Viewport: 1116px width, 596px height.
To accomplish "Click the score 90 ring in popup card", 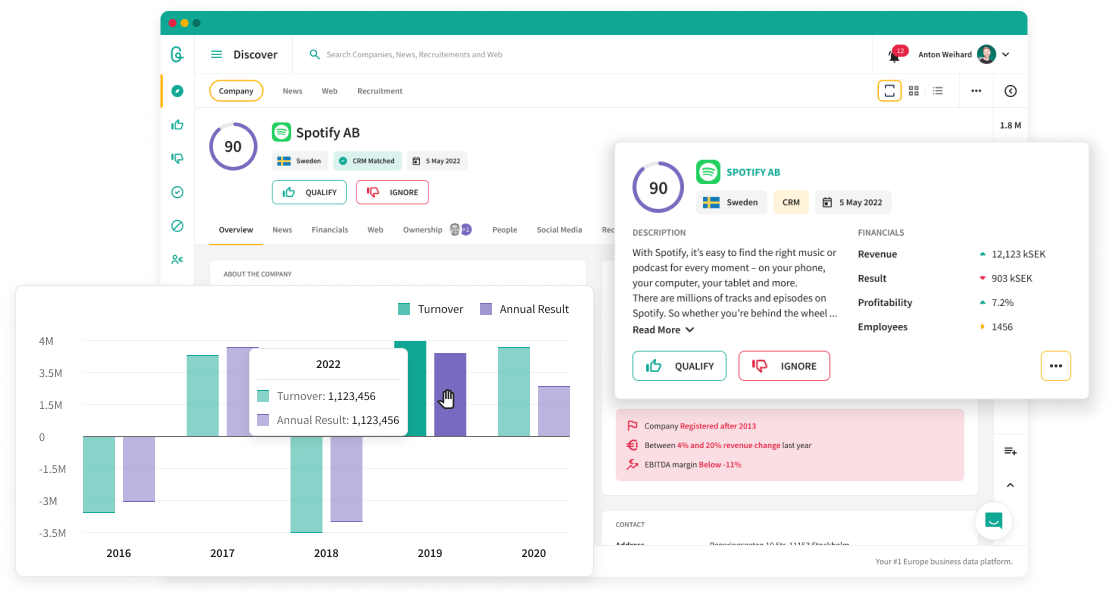I will pos(658,187).
